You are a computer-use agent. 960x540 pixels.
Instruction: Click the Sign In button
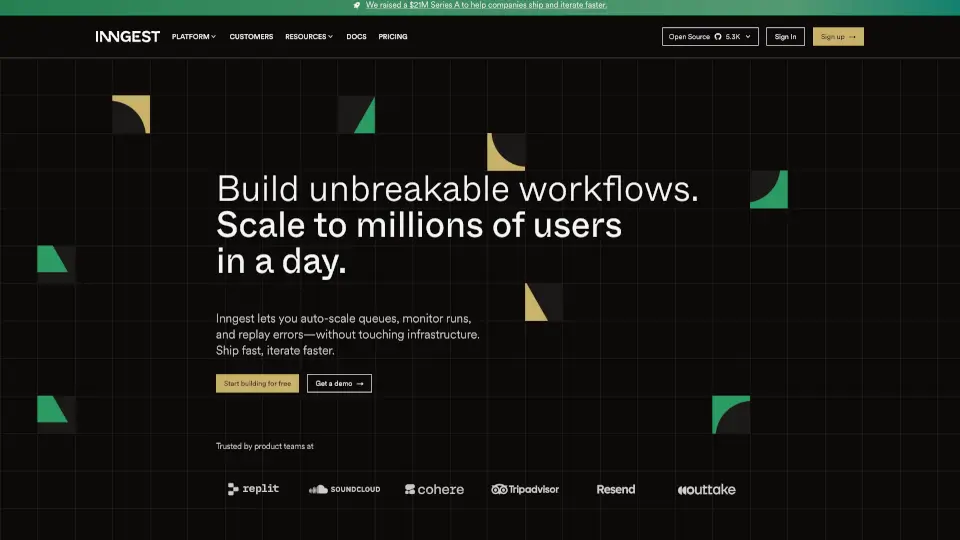785,37
